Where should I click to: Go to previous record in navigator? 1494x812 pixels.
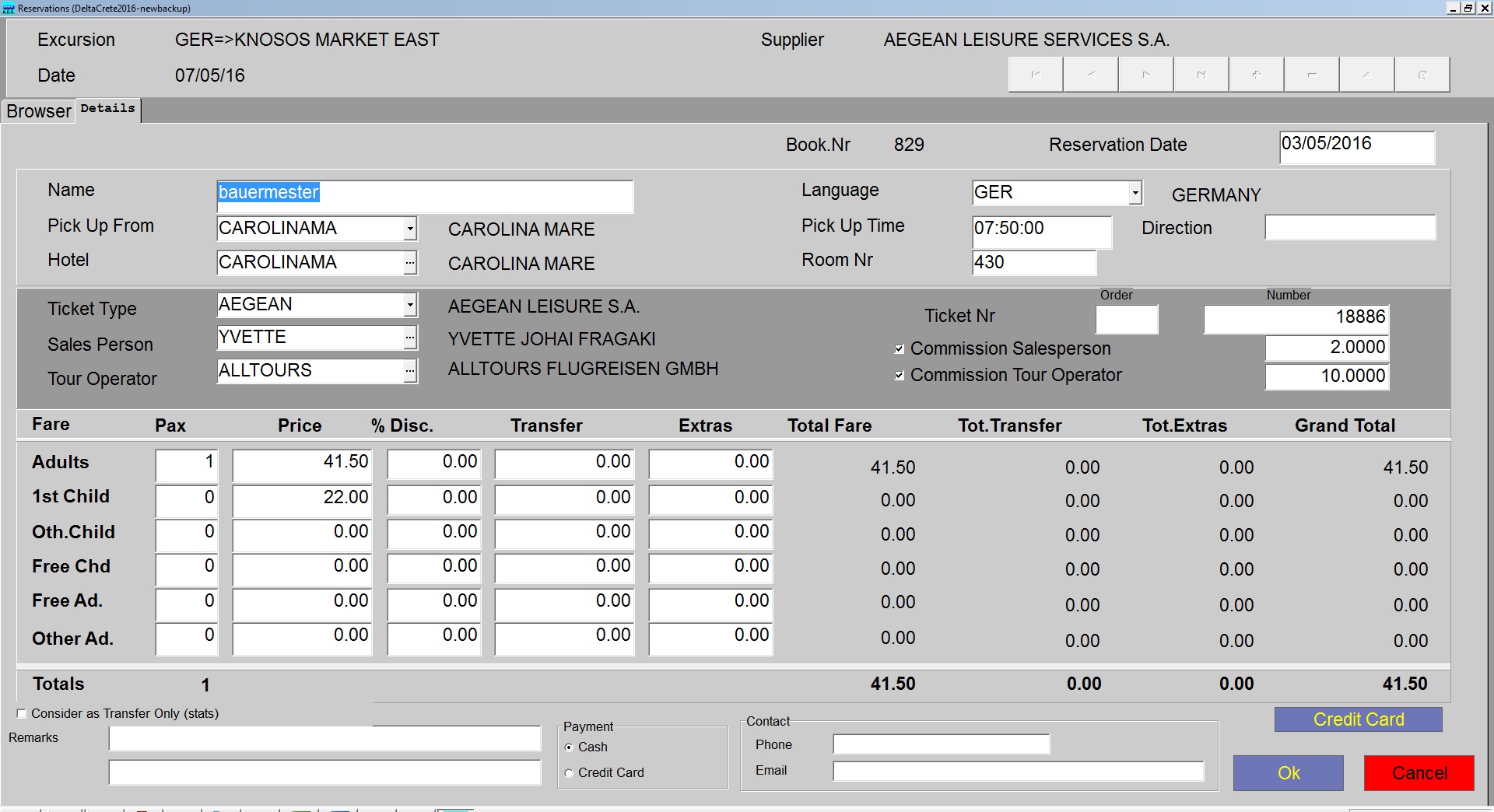coord(1091,75)
